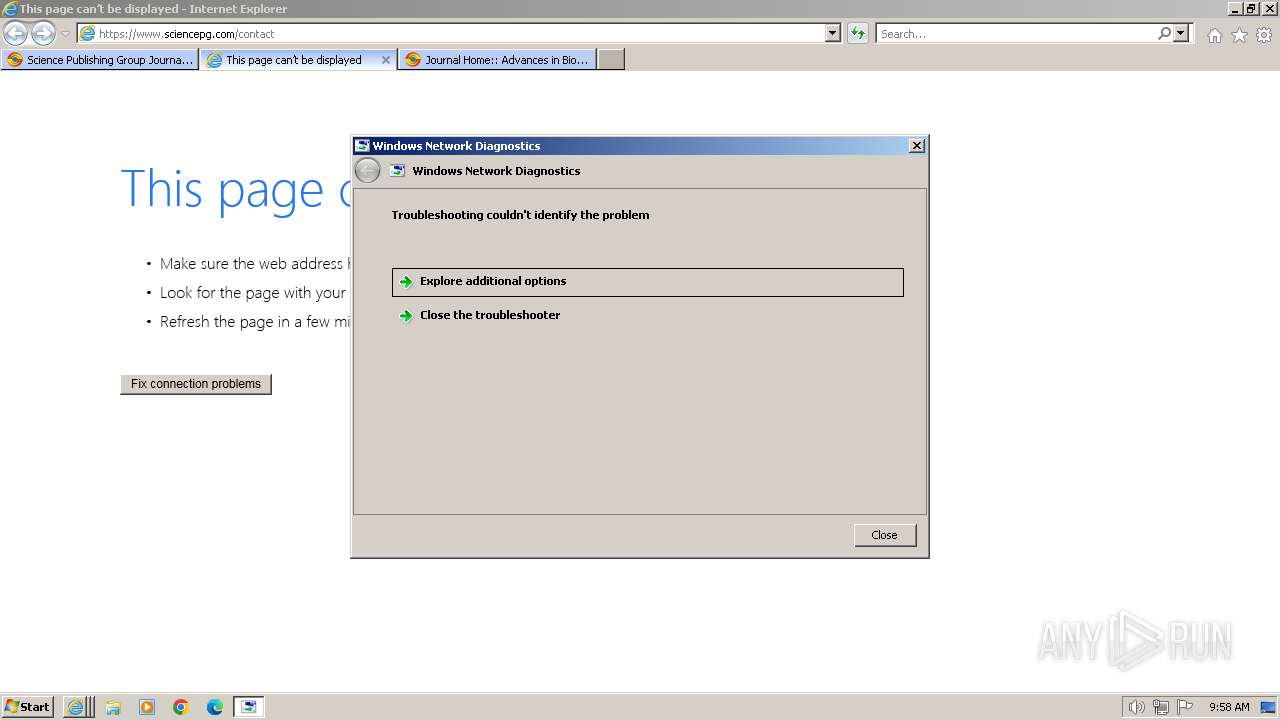The height and width of the screenshot is (720, 1280).
Task: Open Action Center flag tray icon
Action: pyautogui.click(x=1185, y=707)
